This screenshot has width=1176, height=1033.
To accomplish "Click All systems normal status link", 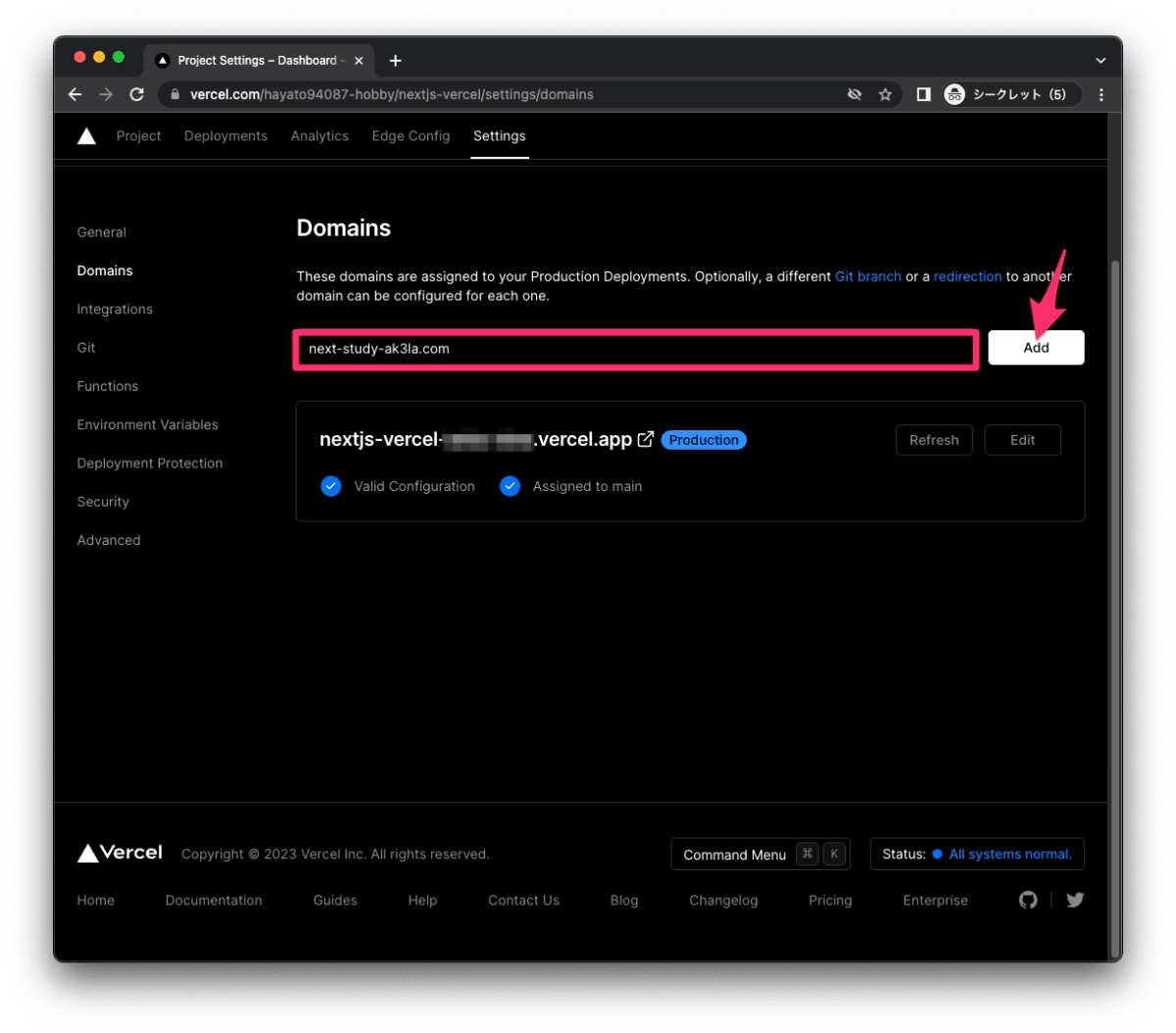I will (1009, 854).
